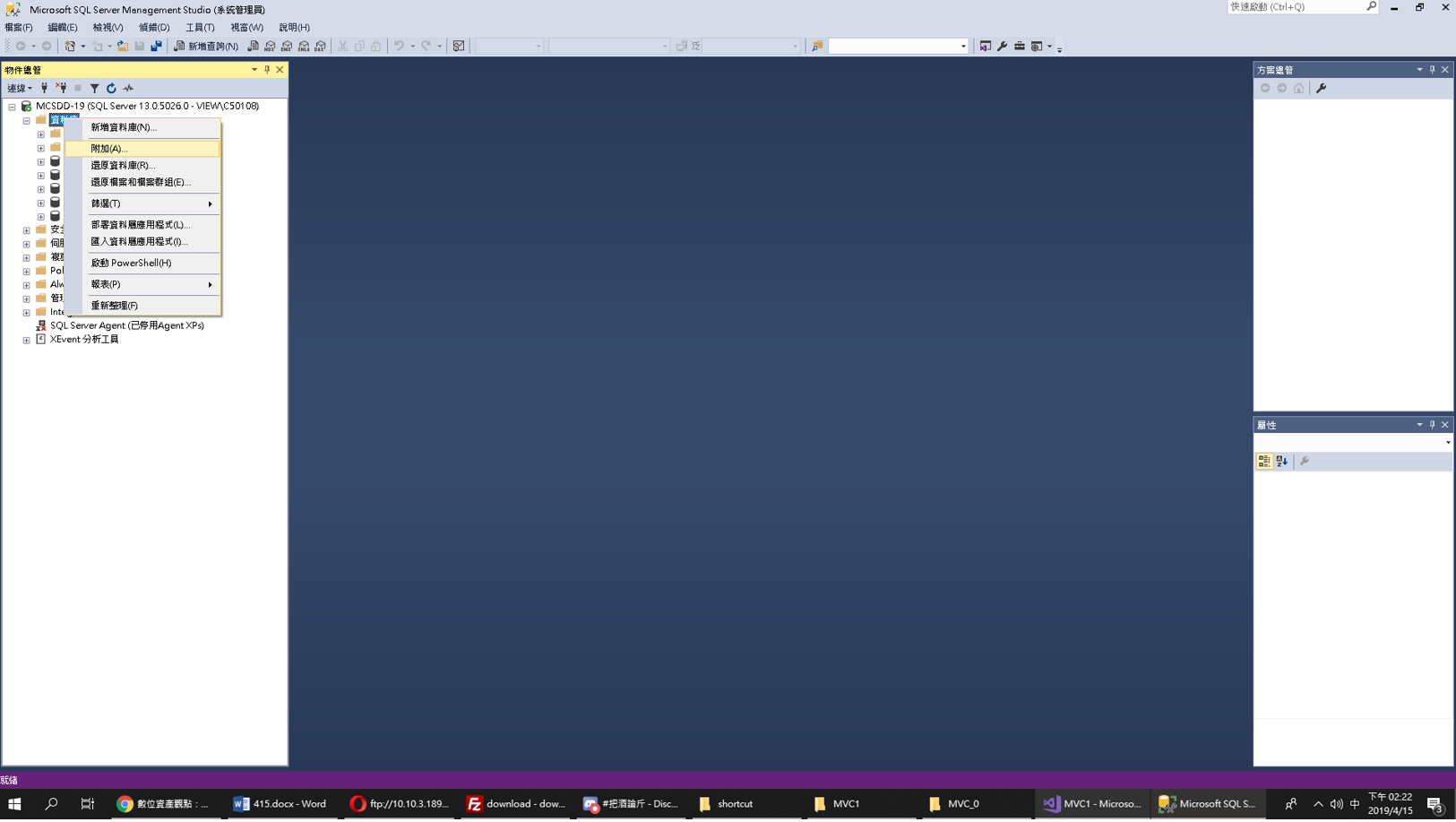Screen dimensions: 1456x822
Task: Toggle auto-hide pushpin on 方案總管 panel
Action: [1432, 69]
